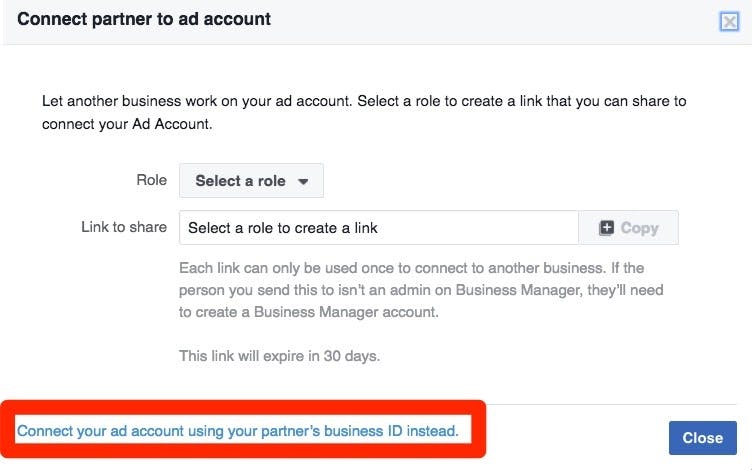Click the caret arrow beside Select a role
Viewport: 752px width, 470px height.
click(x=303, y=182)
